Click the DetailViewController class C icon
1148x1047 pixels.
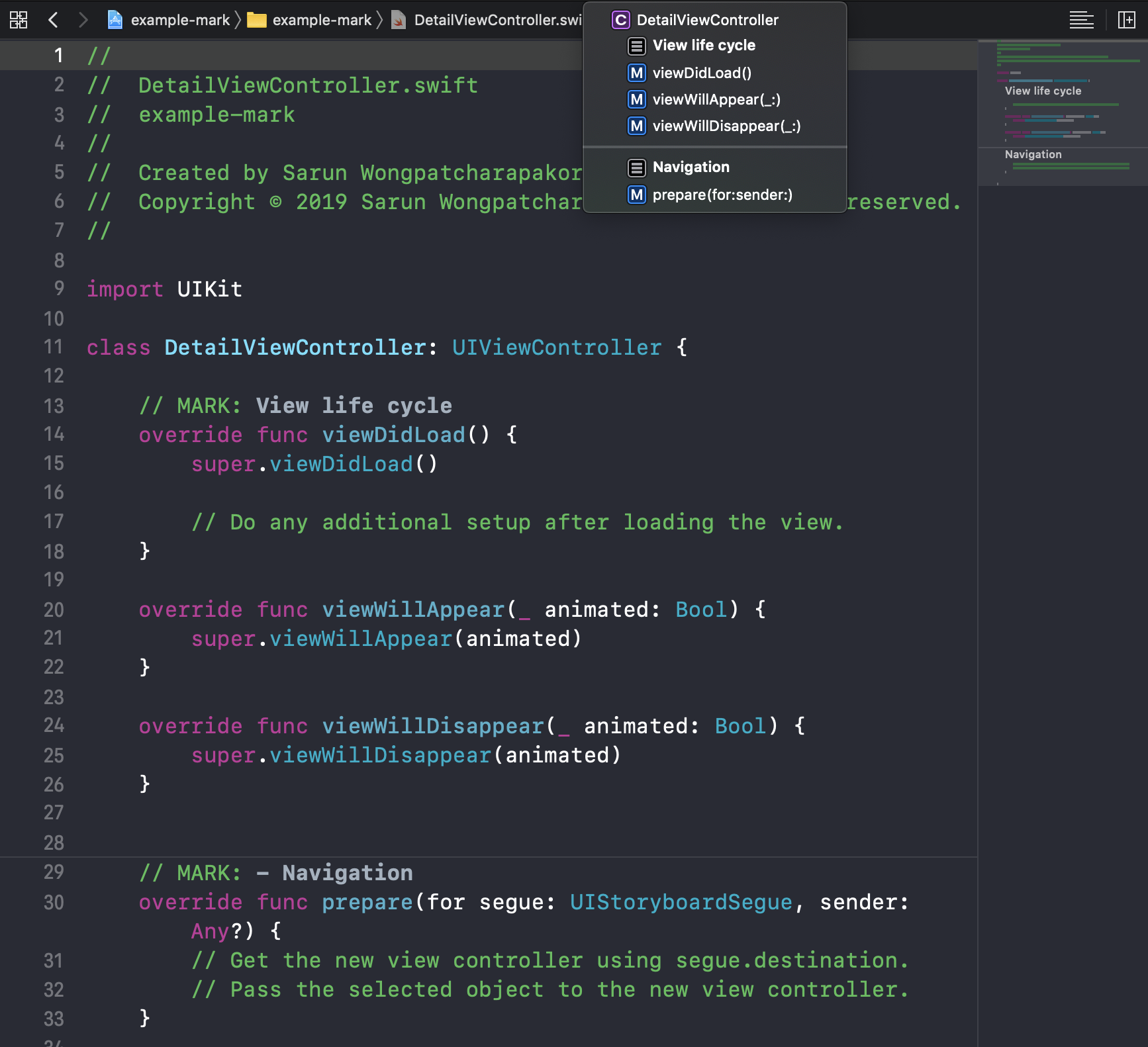coord(620,20)
